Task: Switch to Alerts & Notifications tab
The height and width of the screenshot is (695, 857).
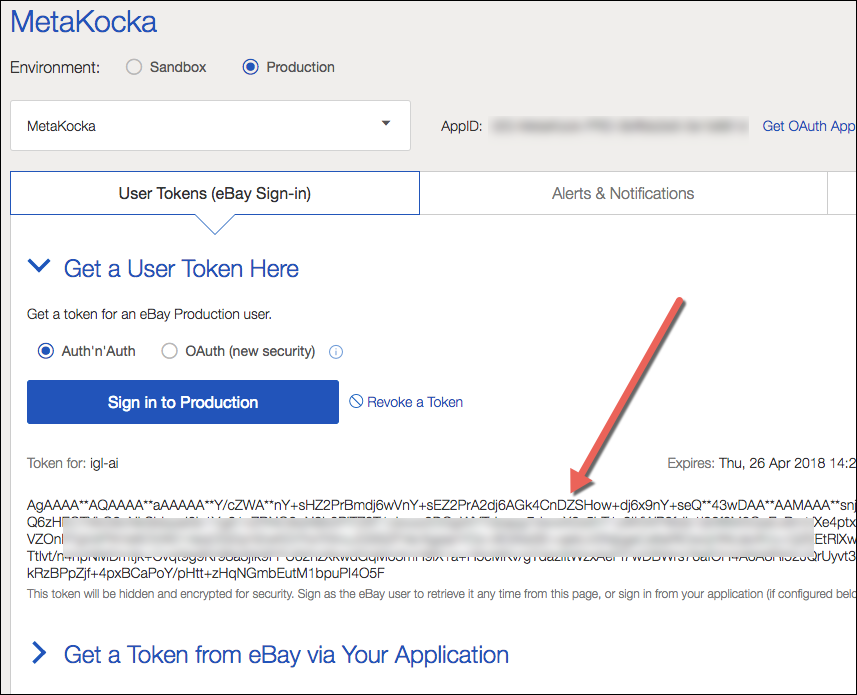Action: 623,193
